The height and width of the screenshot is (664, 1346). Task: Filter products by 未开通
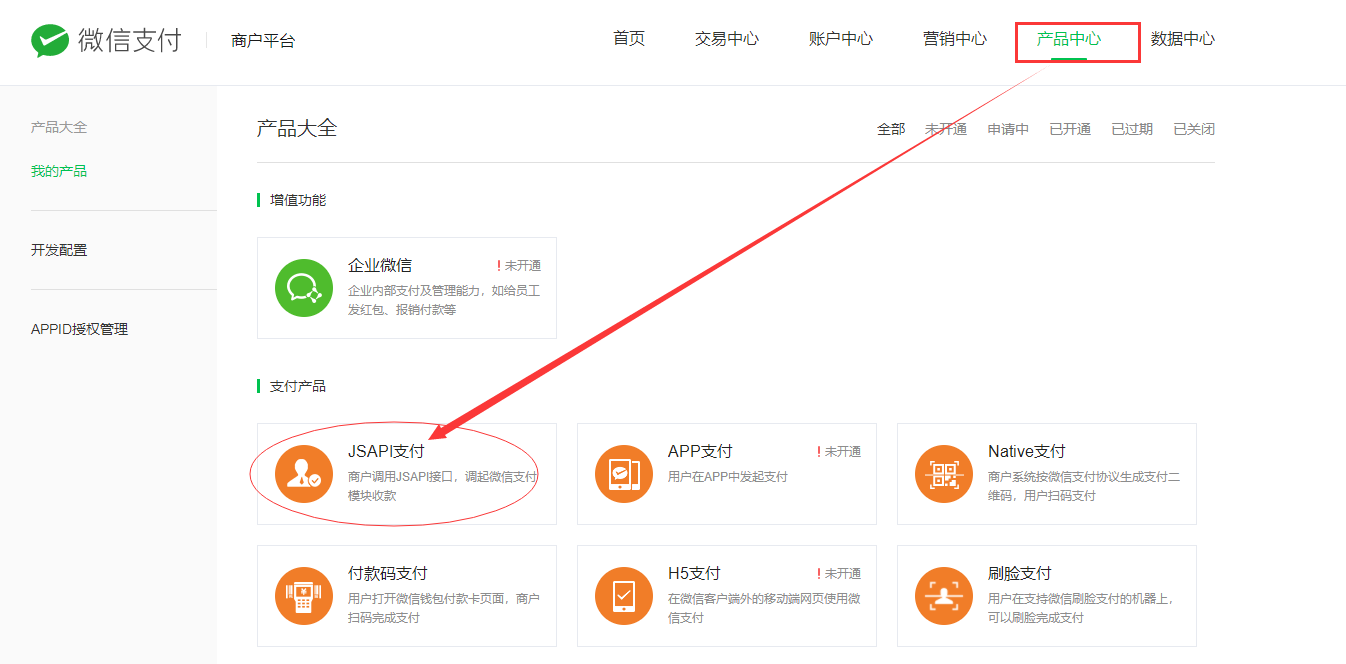coord(946,129)
